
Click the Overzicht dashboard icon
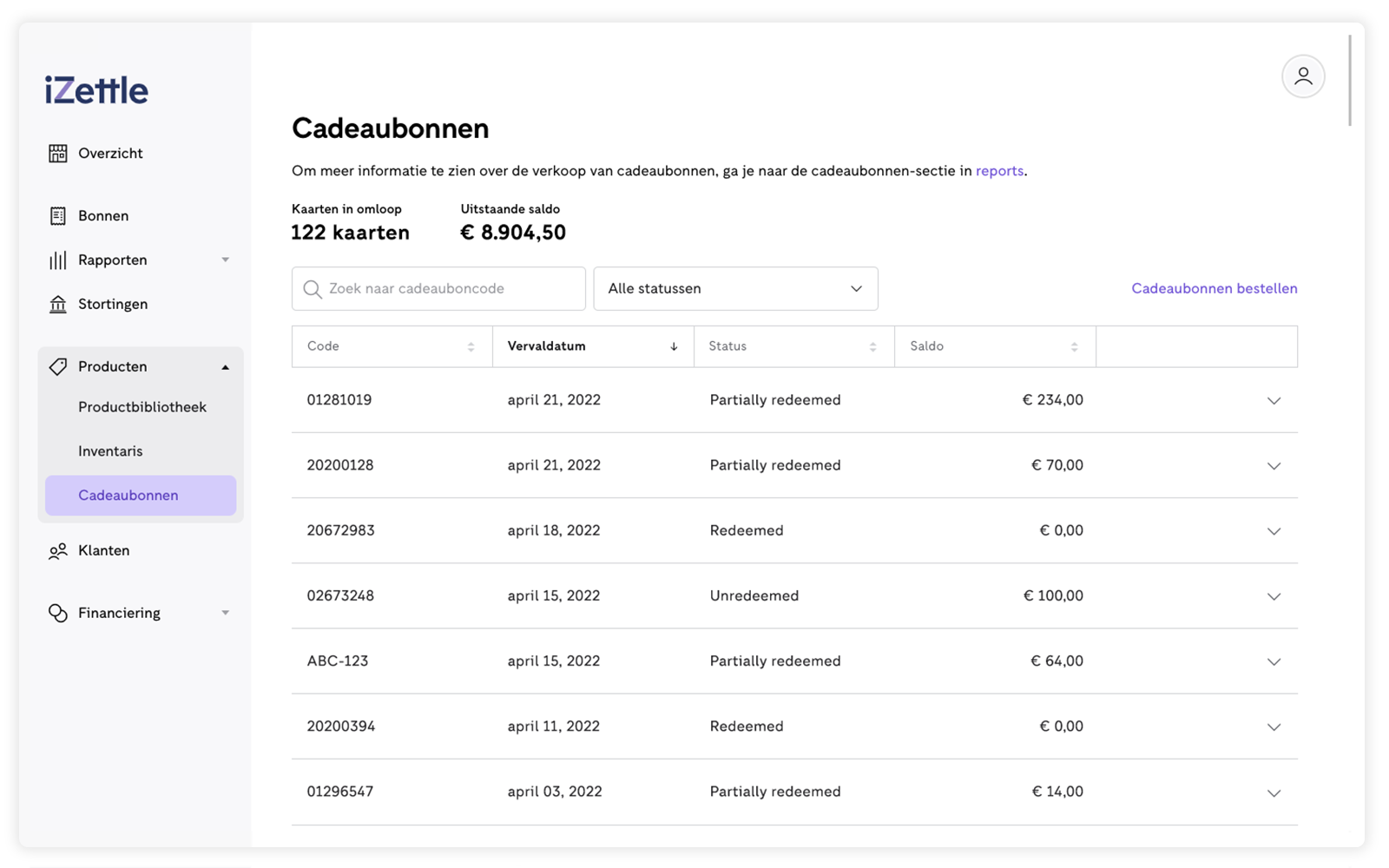[58, 154]
